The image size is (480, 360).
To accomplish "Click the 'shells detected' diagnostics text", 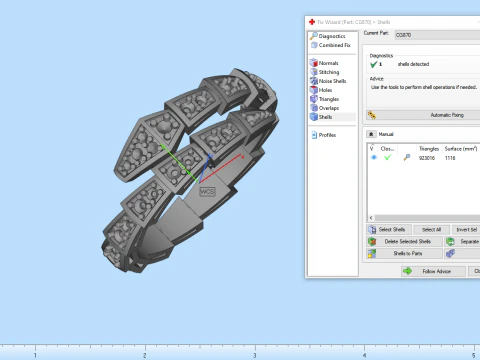I will click(413, 64).
